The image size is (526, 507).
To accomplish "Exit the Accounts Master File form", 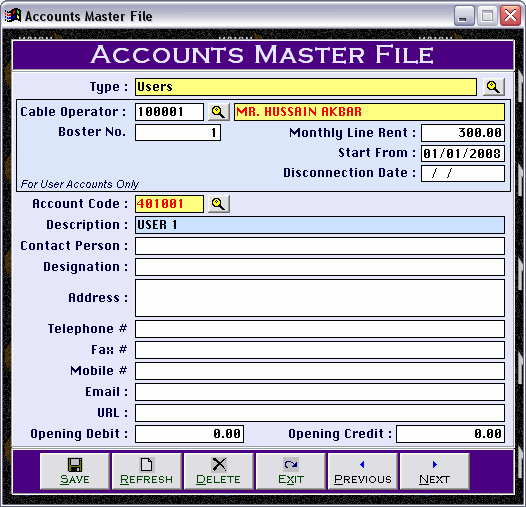I will 291,471.
